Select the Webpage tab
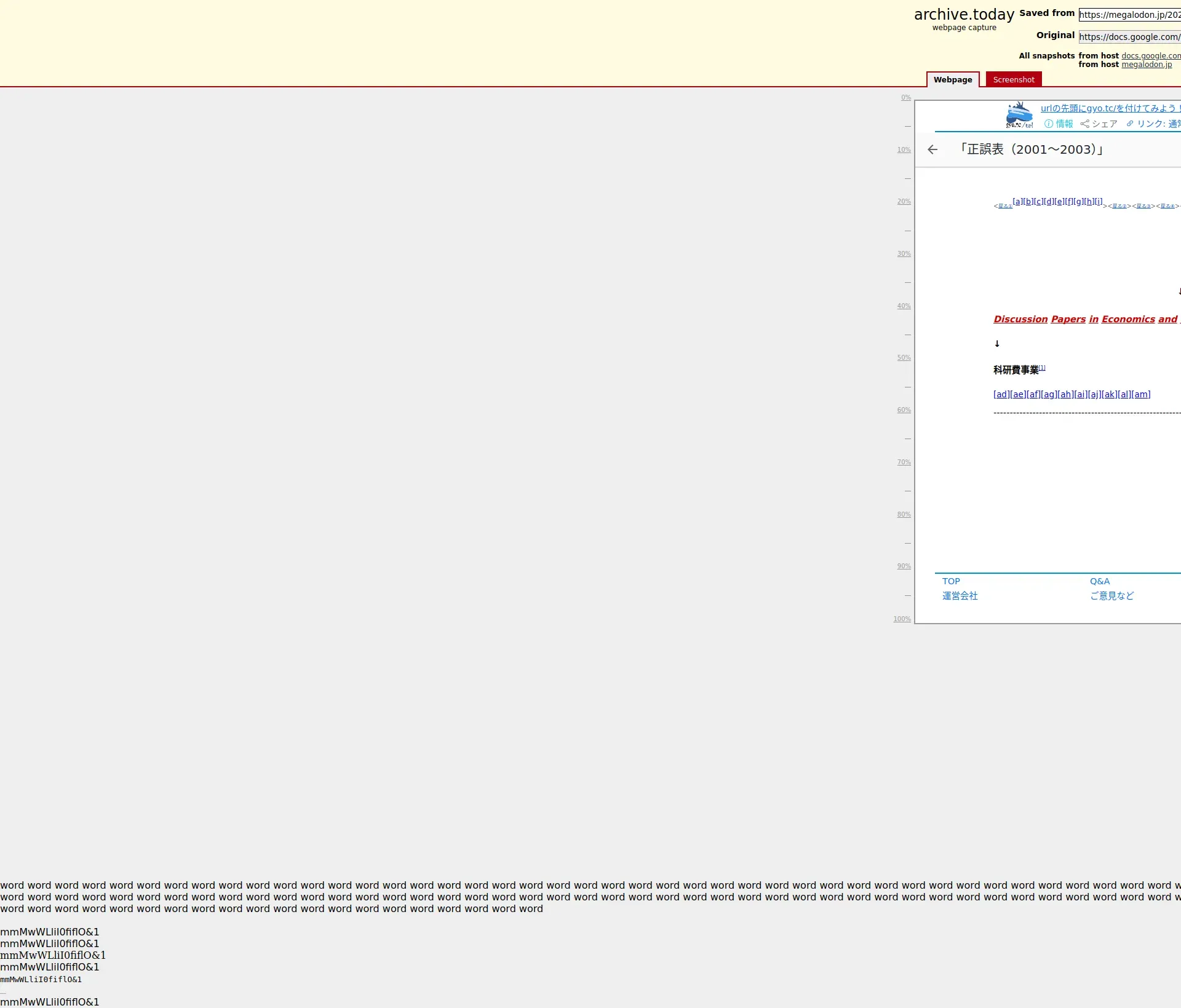 click(x=952, y=79)
